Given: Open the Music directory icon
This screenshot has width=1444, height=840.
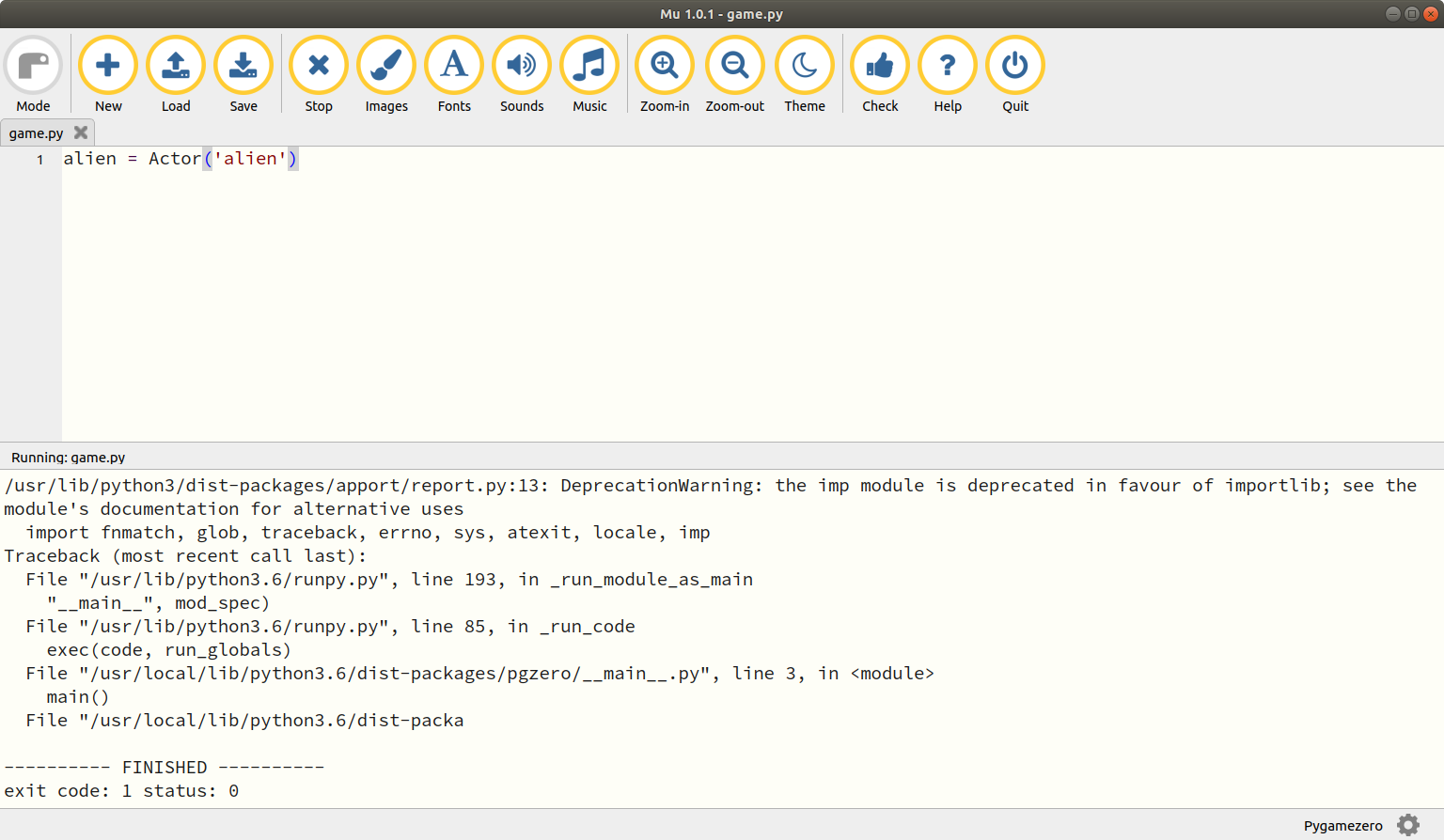Looking at the screenshot, I should coord(589,65).
